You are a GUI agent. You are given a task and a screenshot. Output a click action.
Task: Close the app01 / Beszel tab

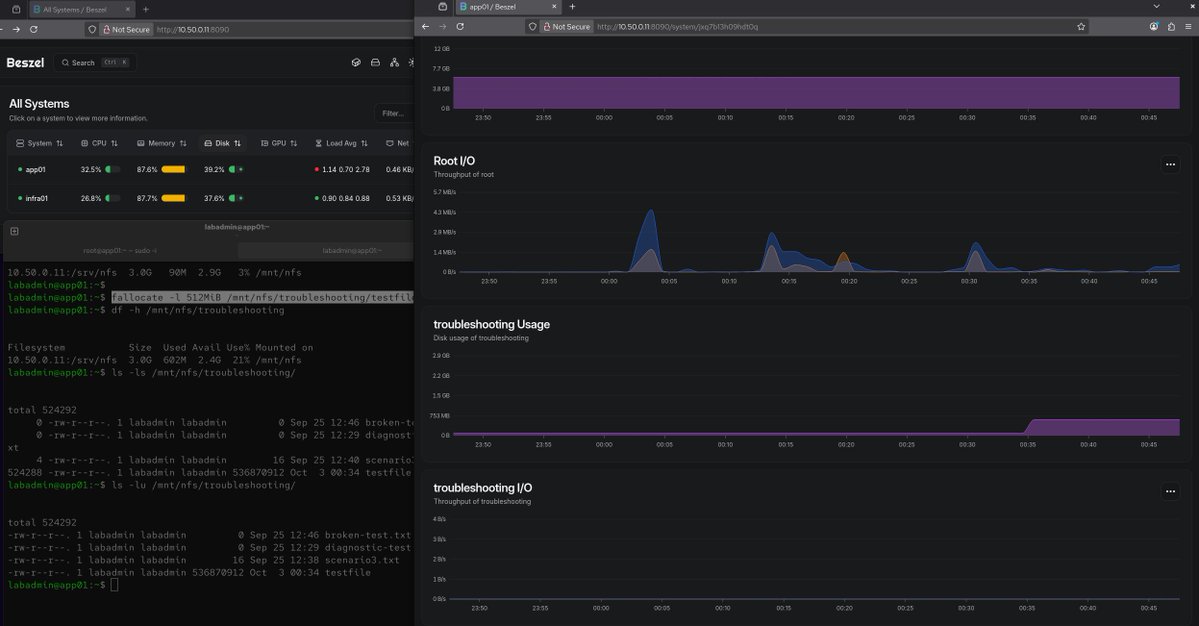[554, 7]
